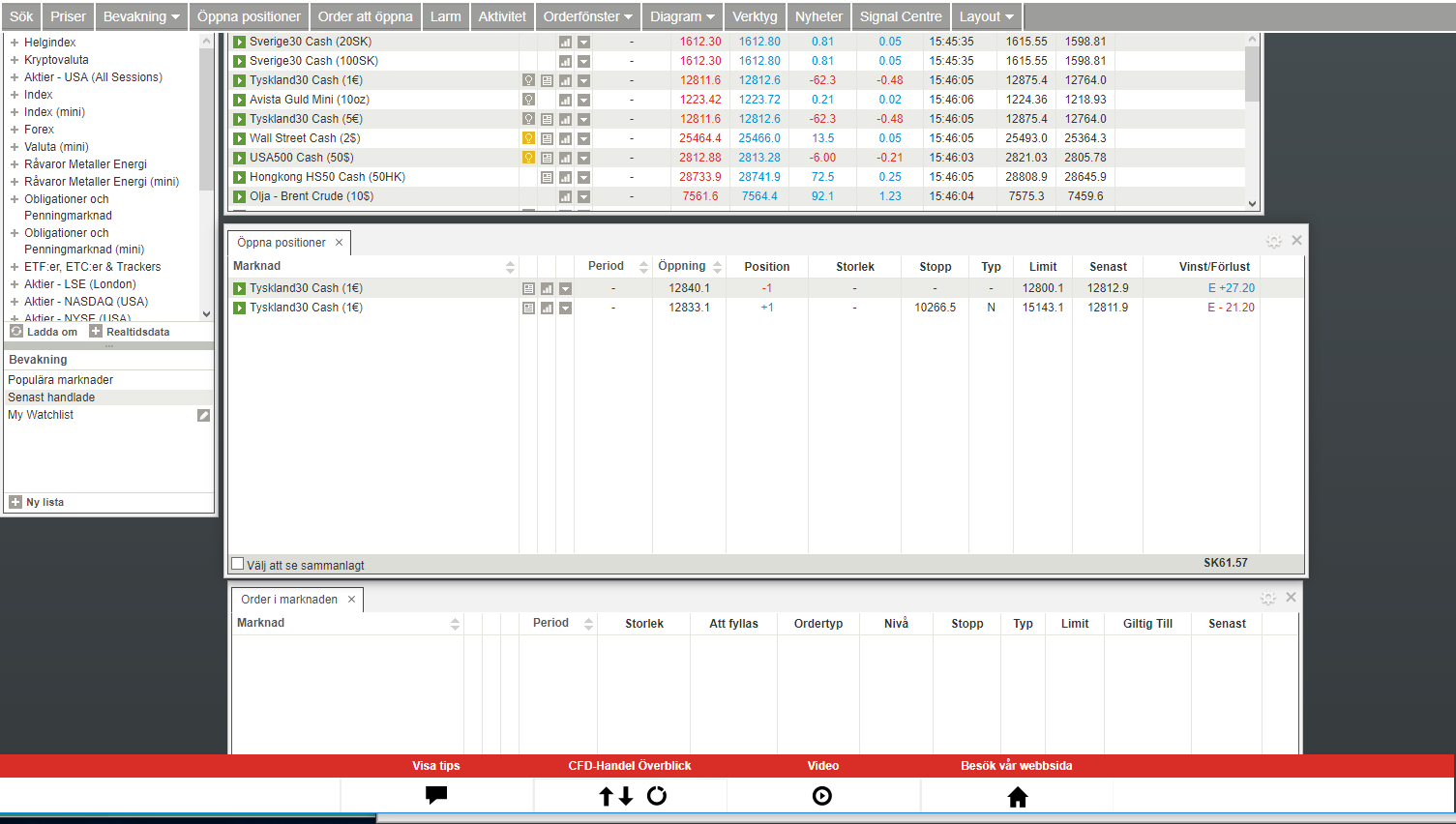
Task: Select Senast handlade watchlist
Action: 51,397
